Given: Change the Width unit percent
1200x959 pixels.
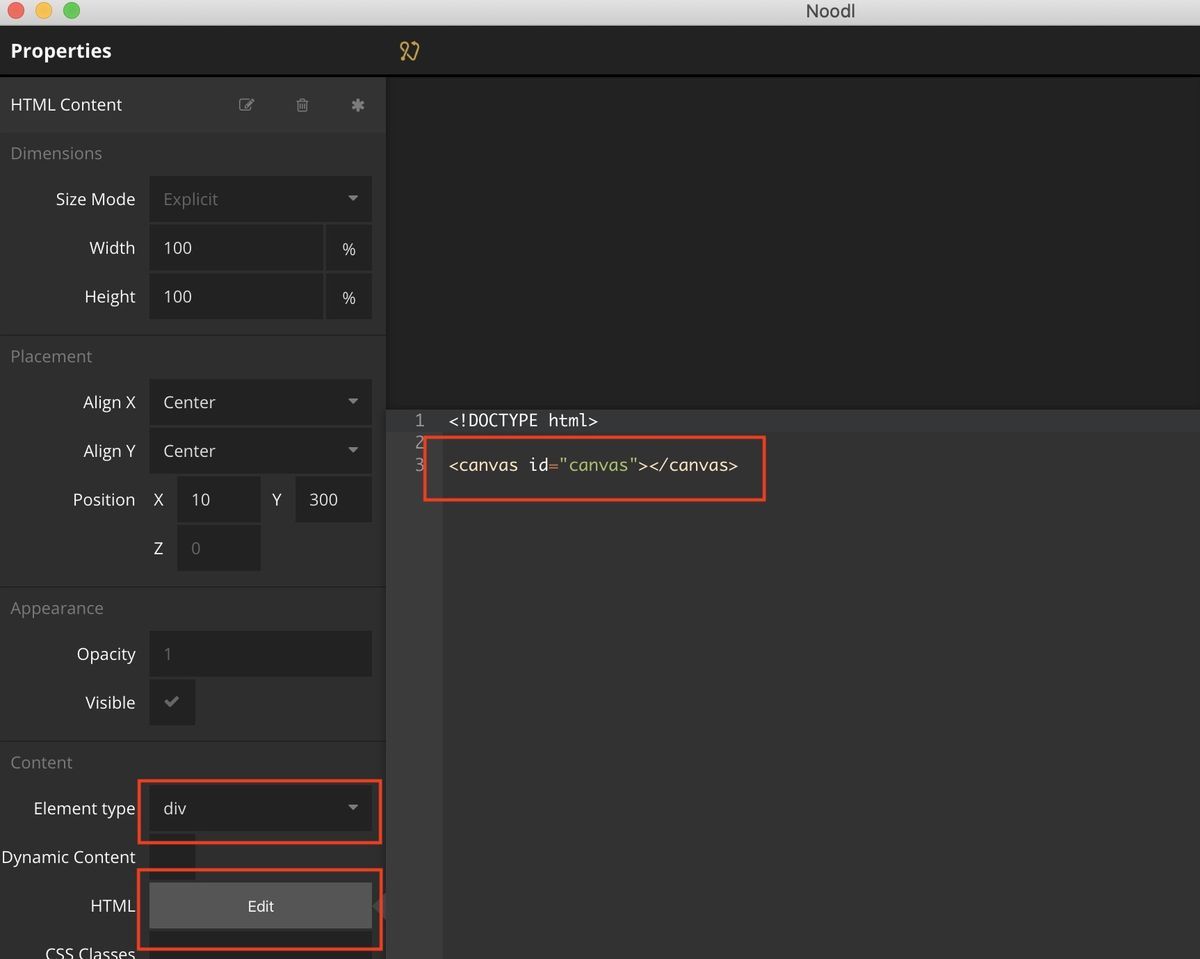Looking at the screenshot, I should tap(349, 248).
